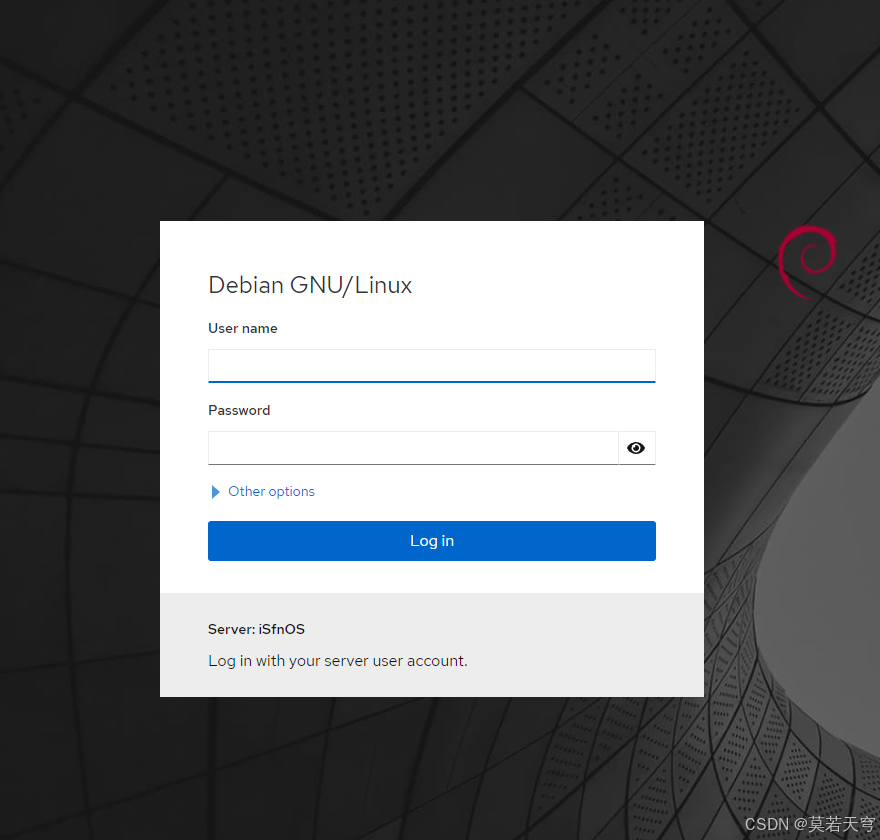This screenshot has width=880, height=840.
Task: Focus the Password input field
Action: [x=413, y=448]
